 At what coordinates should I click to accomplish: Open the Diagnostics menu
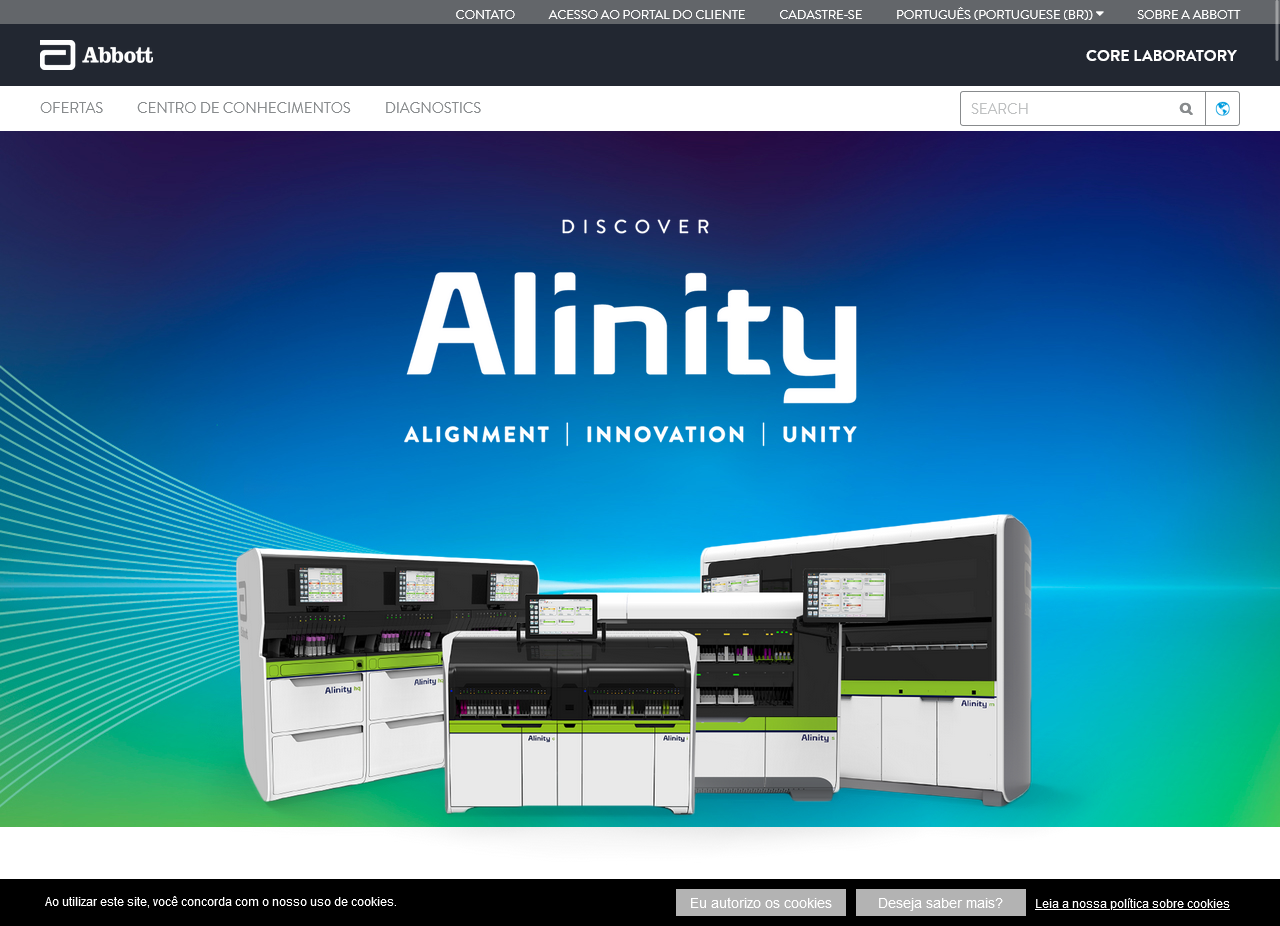pos(433,108)
